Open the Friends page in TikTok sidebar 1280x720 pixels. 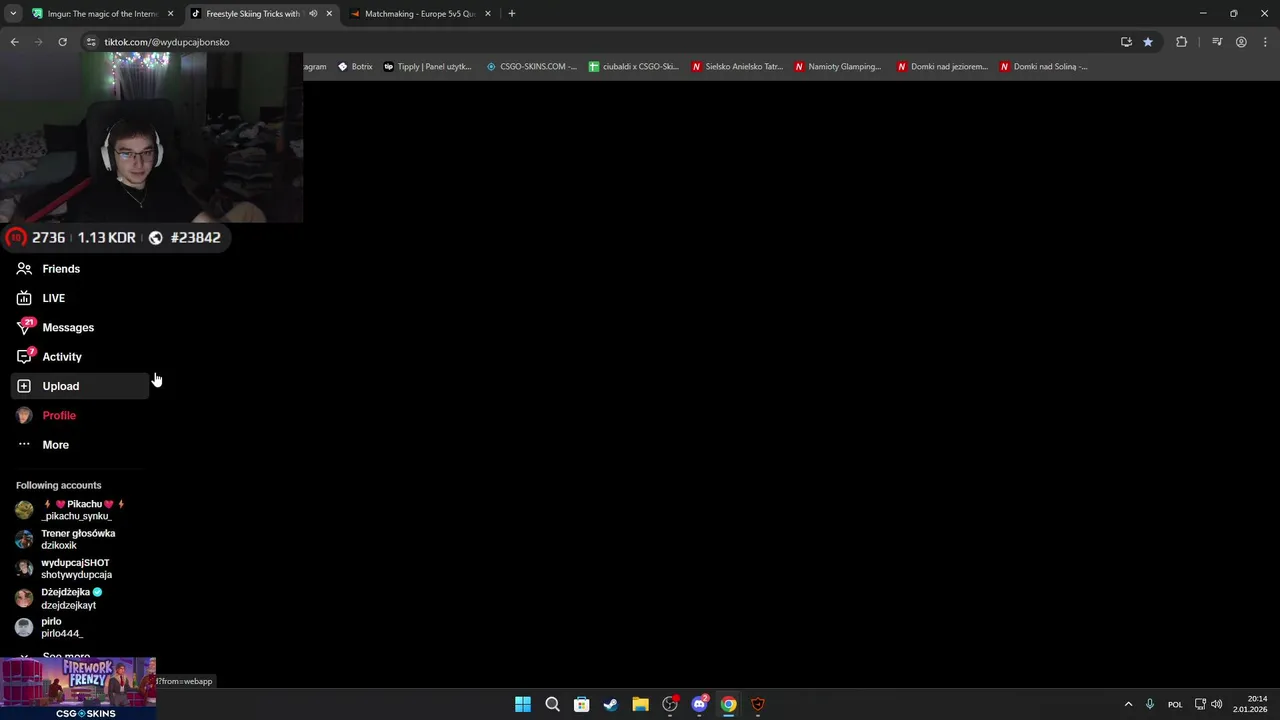[x=61, y=269]
